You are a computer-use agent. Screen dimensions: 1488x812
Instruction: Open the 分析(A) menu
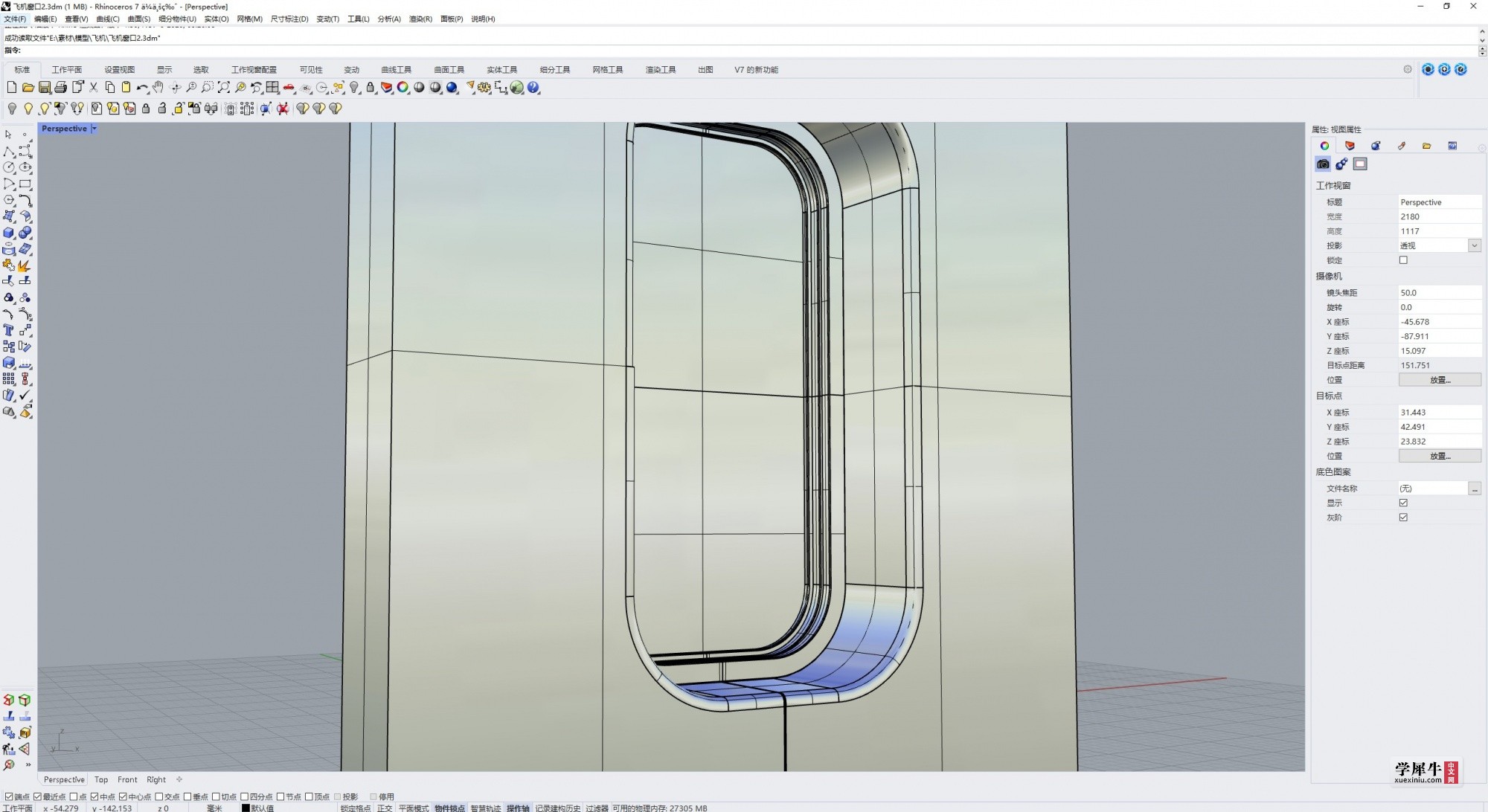click(389, 19)
